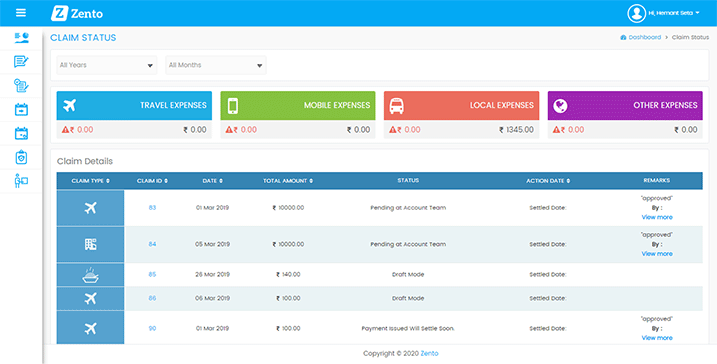Select the Other Expenses card header
The width and height of the screenshot is (717, 364).
pos(625,106)
